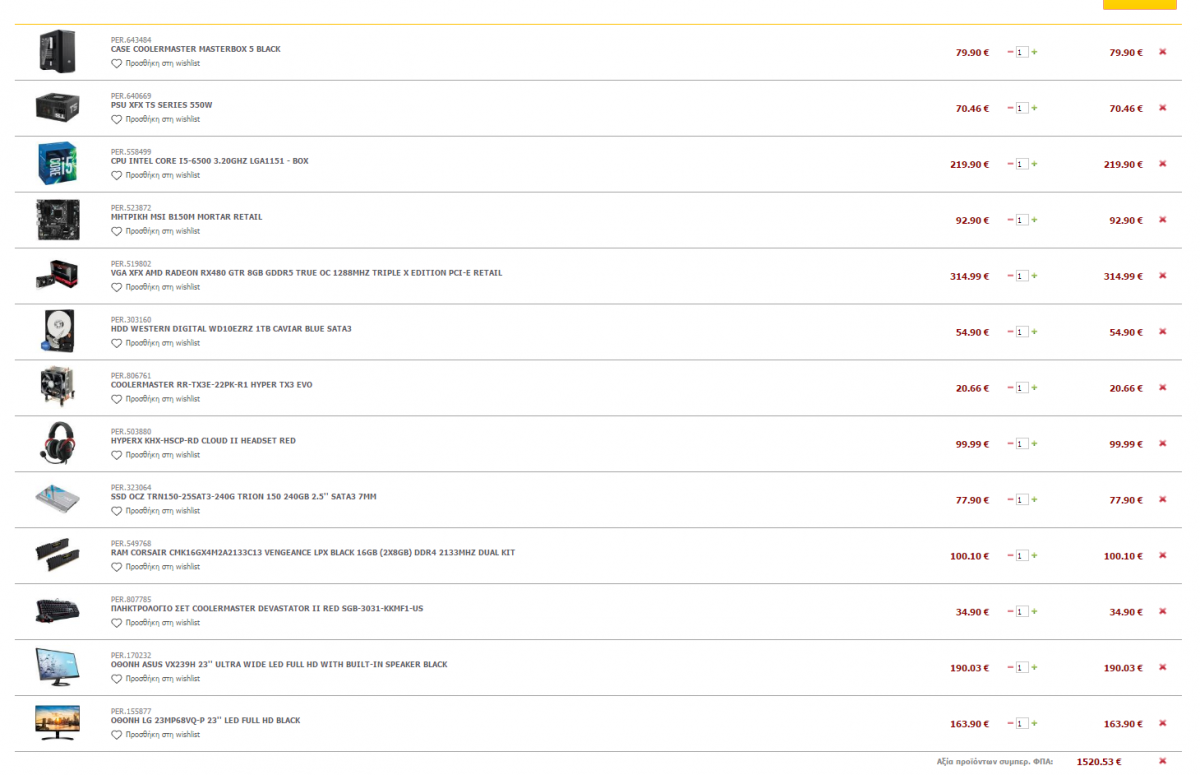Decrease quantity of PSU XFX TS SERIES
Image resolution: width=1200 pixels, height=775 pixels.
pyautogui.click(x=1010, y=108)
